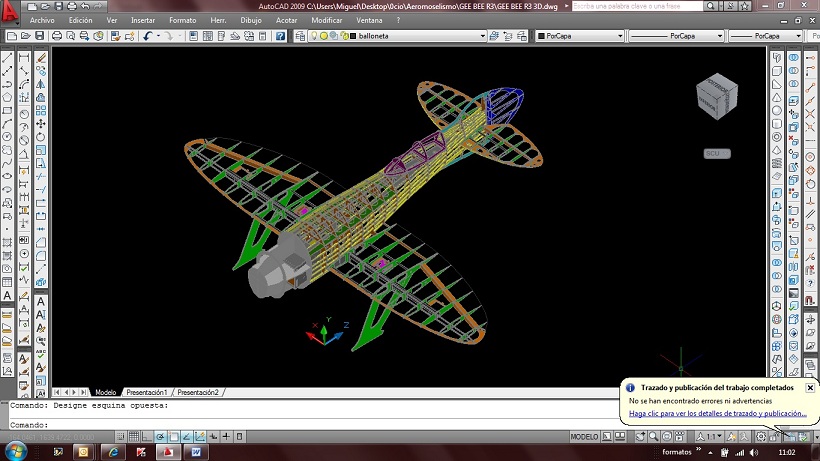Close the plot completed notification balloon

pos(810,387)
